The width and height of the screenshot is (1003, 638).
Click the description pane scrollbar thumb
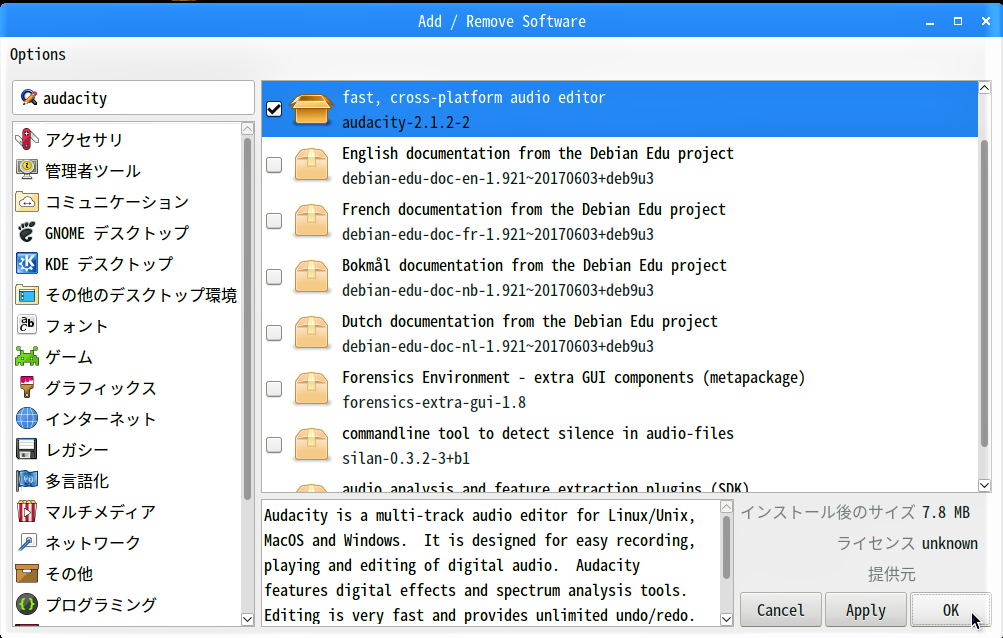click(726, 547)
